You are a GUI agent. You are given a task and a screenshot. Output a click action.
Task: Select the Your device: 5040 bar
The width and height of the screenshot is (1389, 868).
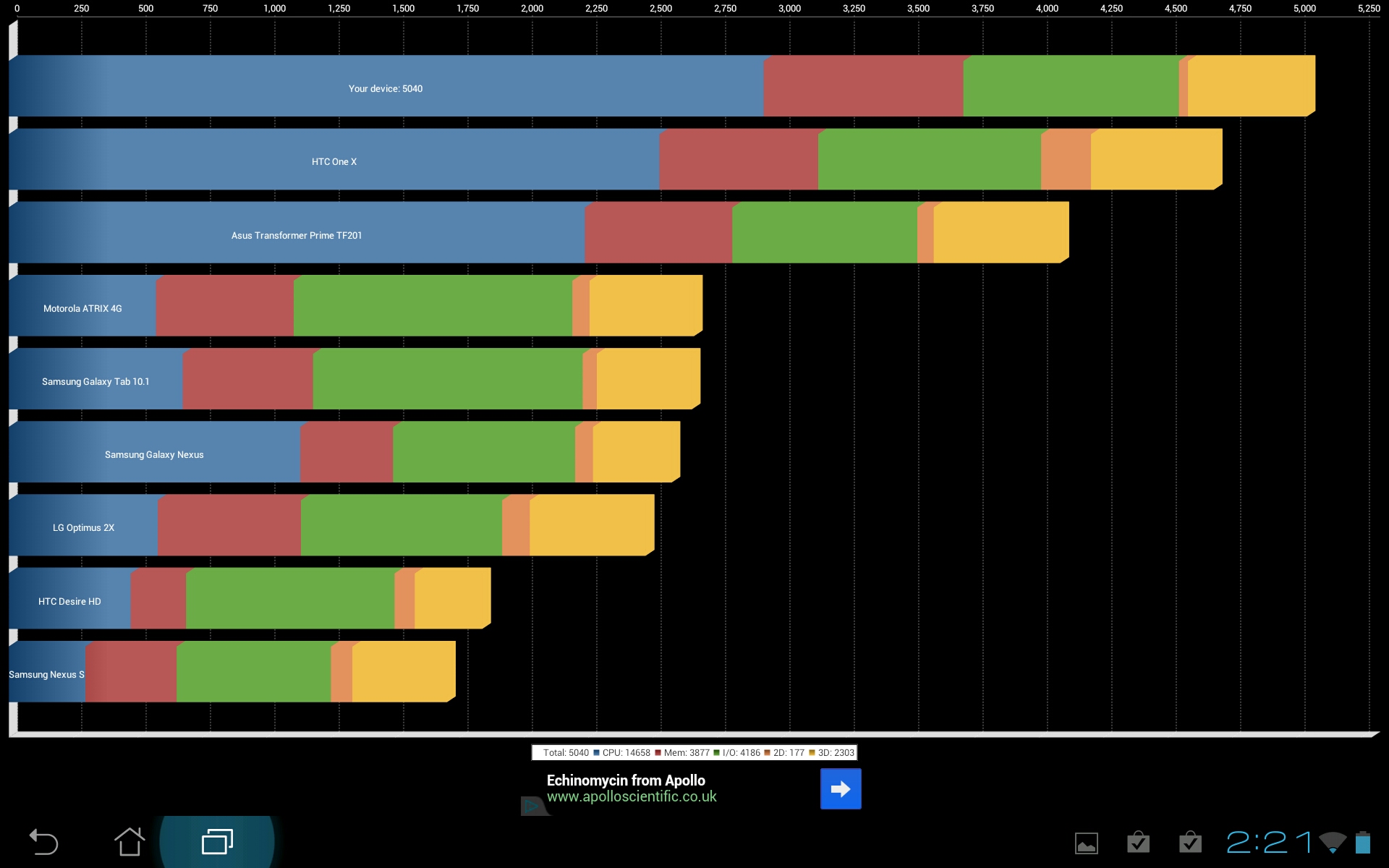662,86
